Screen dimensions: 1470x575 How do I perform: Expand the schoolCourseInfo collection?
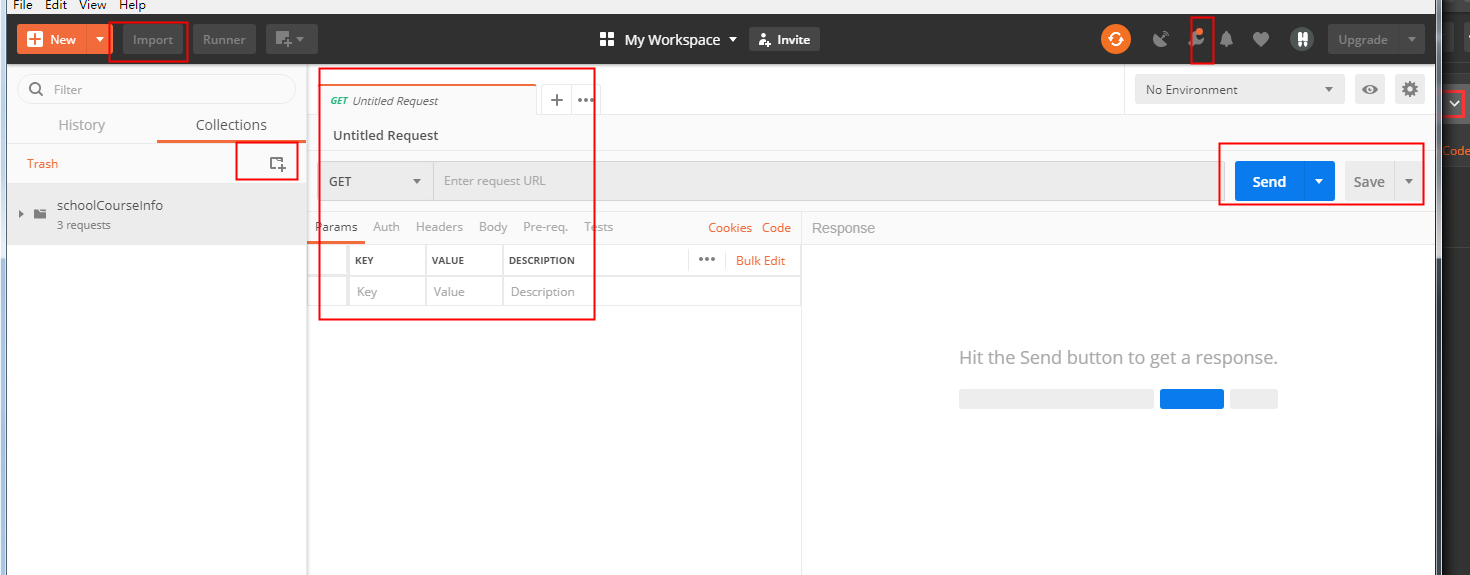[x=22, y=214]
